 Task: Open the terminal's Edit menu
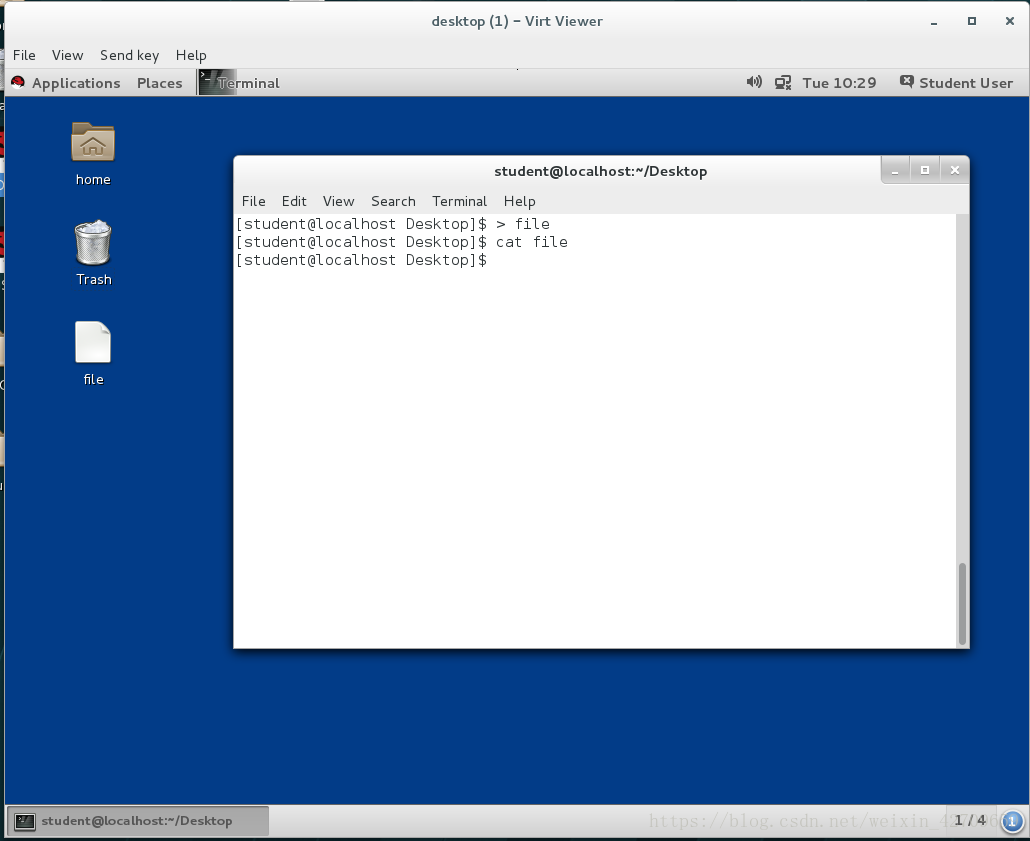pos(294,201)
